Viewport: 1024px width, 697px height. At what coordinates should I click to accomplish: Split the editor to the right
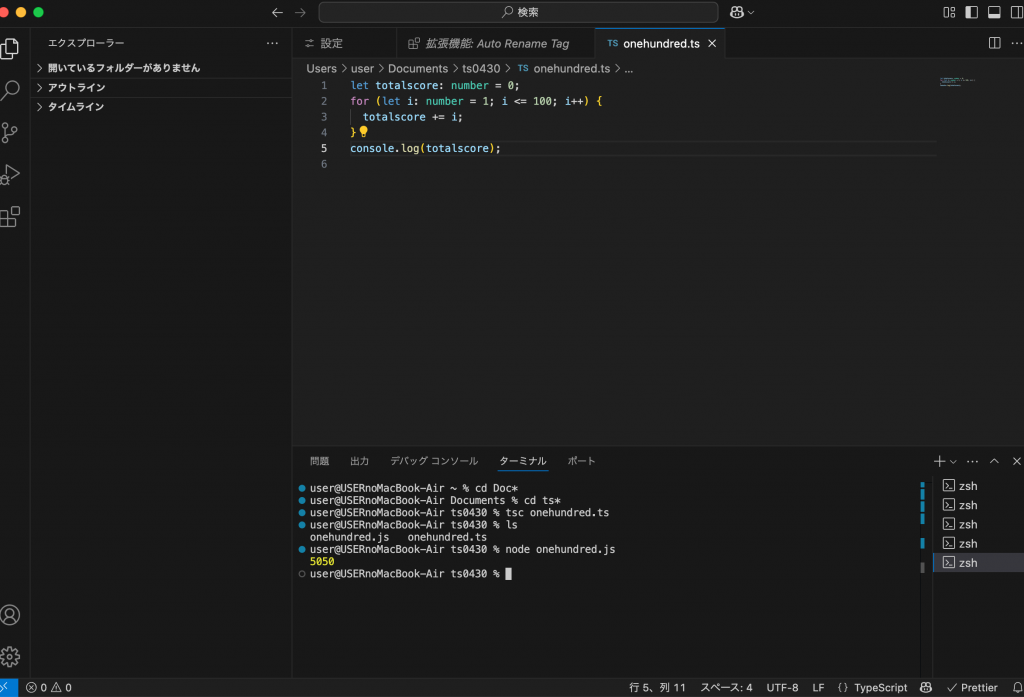click(x=994, y=43)
